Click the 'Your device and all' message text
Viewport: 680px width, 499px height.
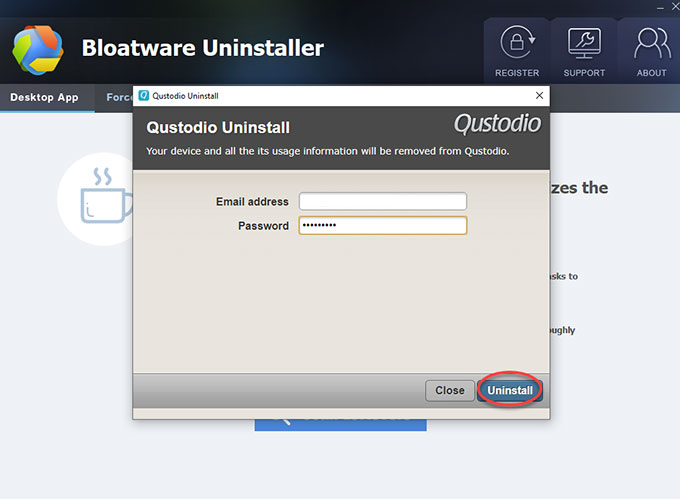(x=327, y=151)
